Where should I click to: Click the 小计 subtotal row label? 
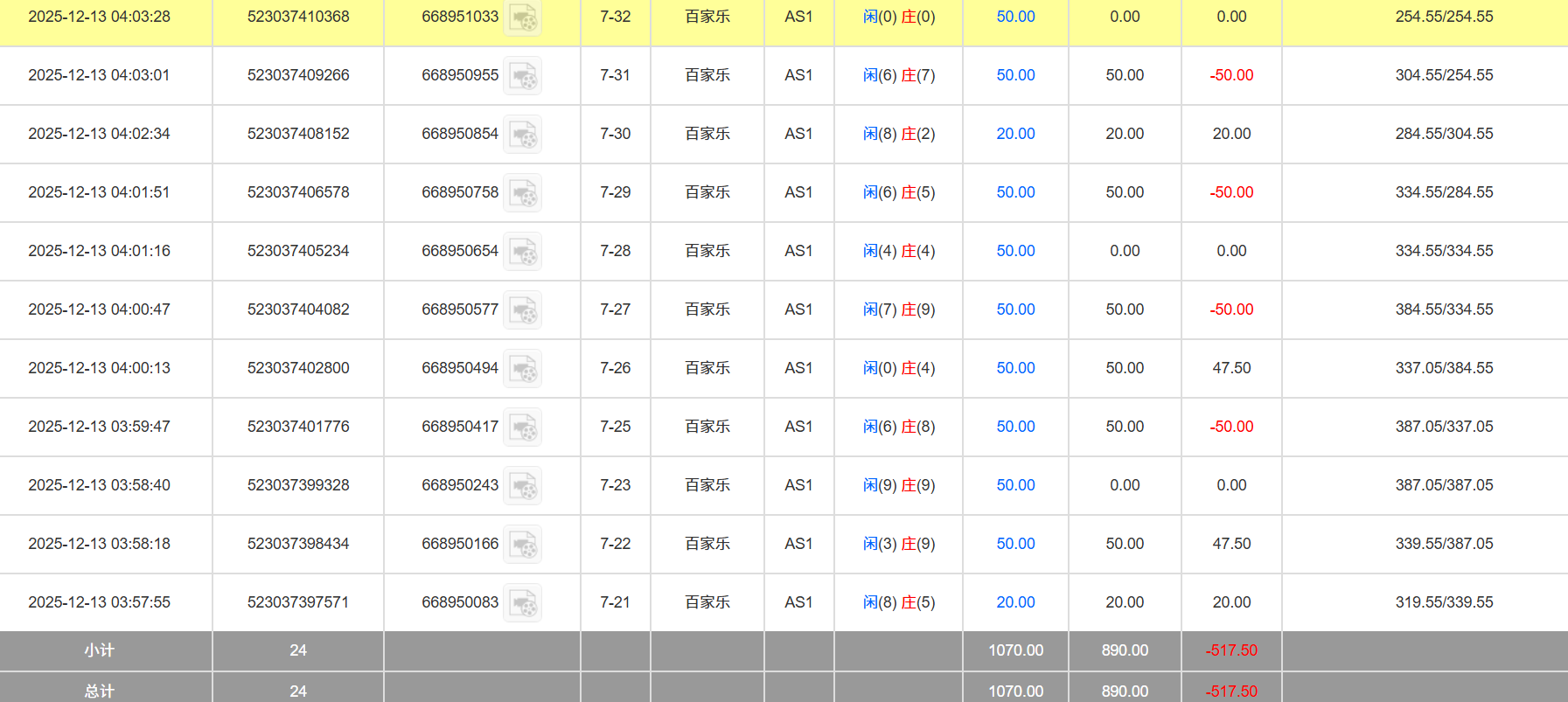[x=99, y=650]
